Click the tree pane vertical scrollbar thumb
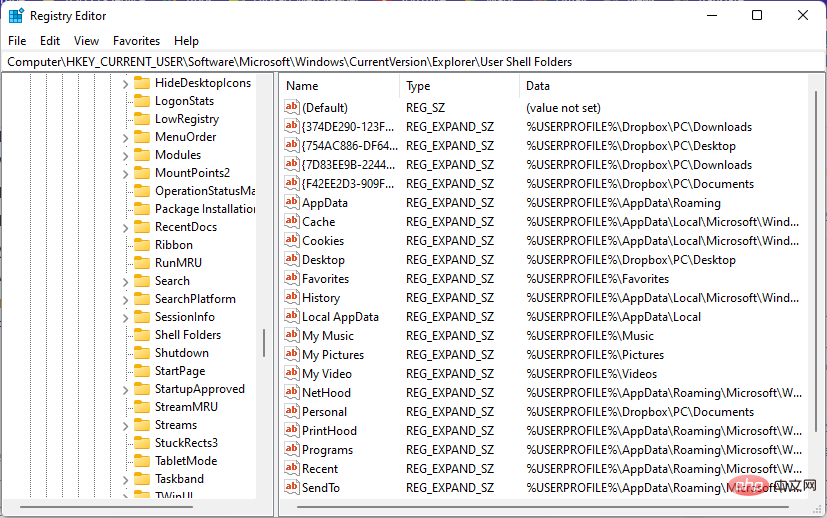The width and height of the screenshot is (827, 518). pos(264,343)
